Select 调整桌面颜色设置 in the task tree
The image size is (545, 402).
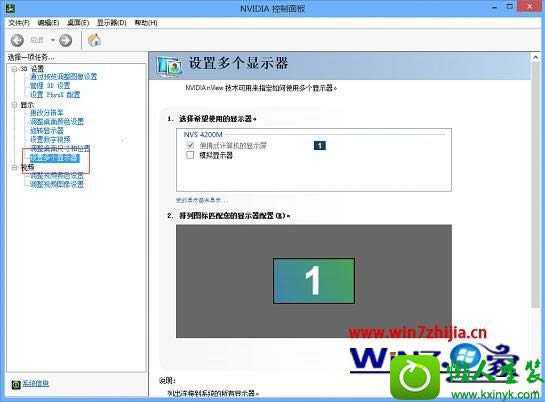(57, 122)
